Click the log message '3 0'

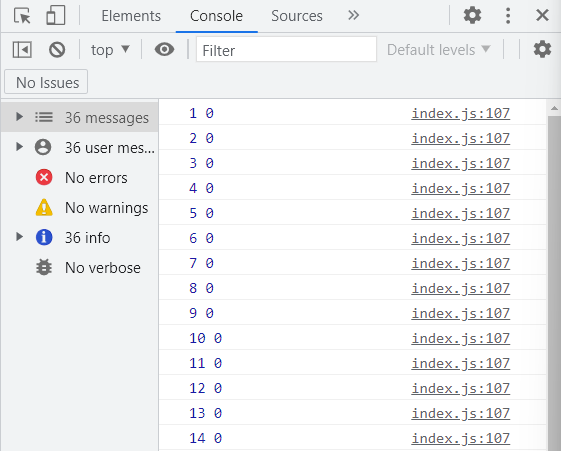coord(201,163)
